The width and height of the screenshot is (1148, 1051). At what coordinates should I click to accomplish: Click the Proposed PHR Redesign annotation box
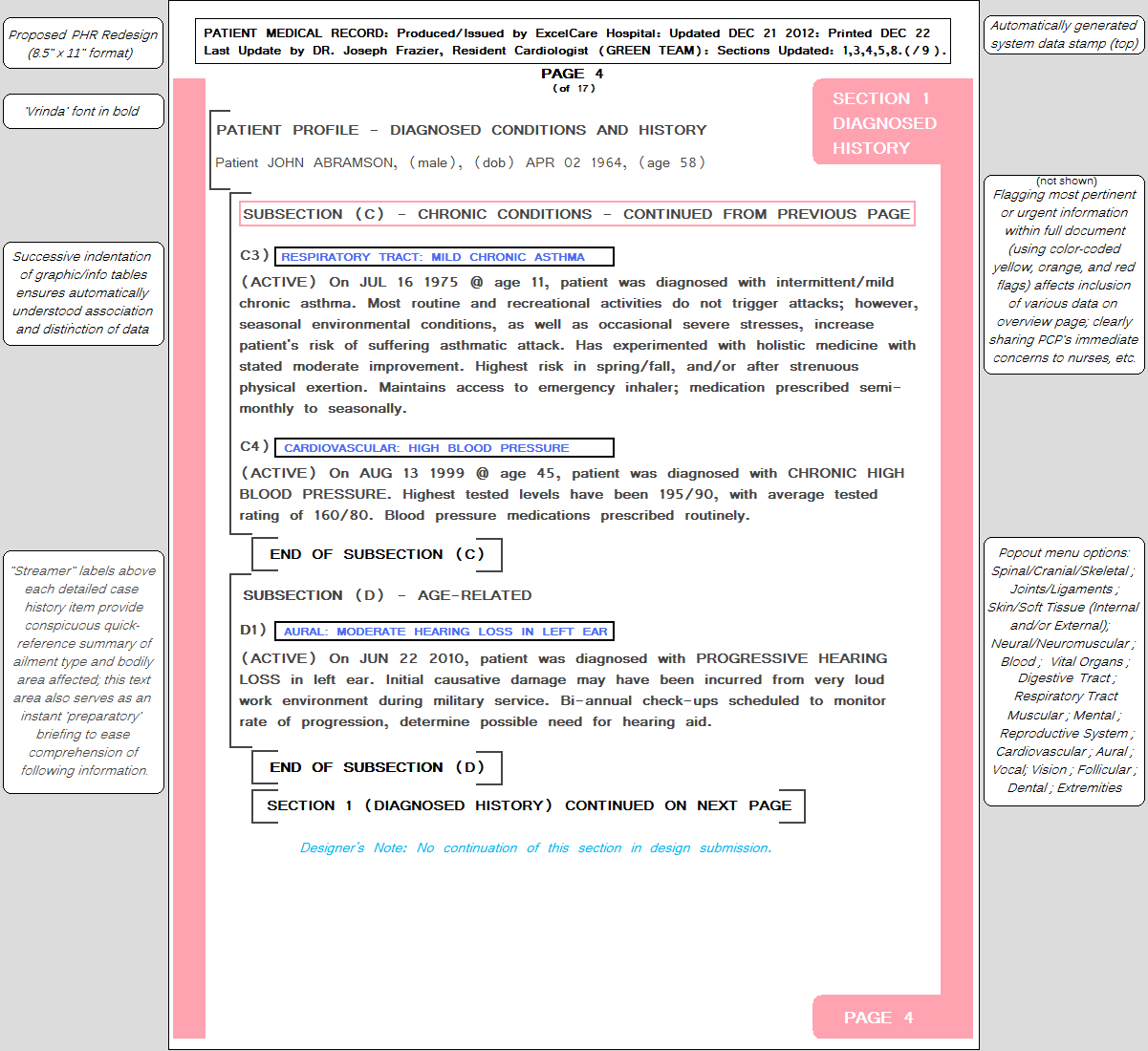83,44
